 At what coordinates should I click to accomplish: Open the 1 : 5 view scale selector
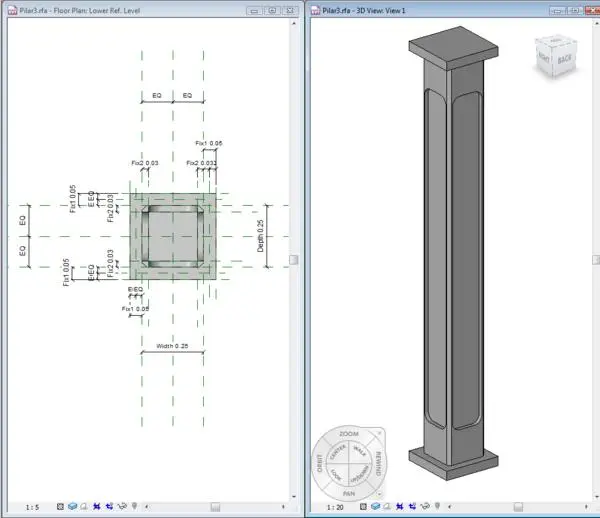(33, 507)
